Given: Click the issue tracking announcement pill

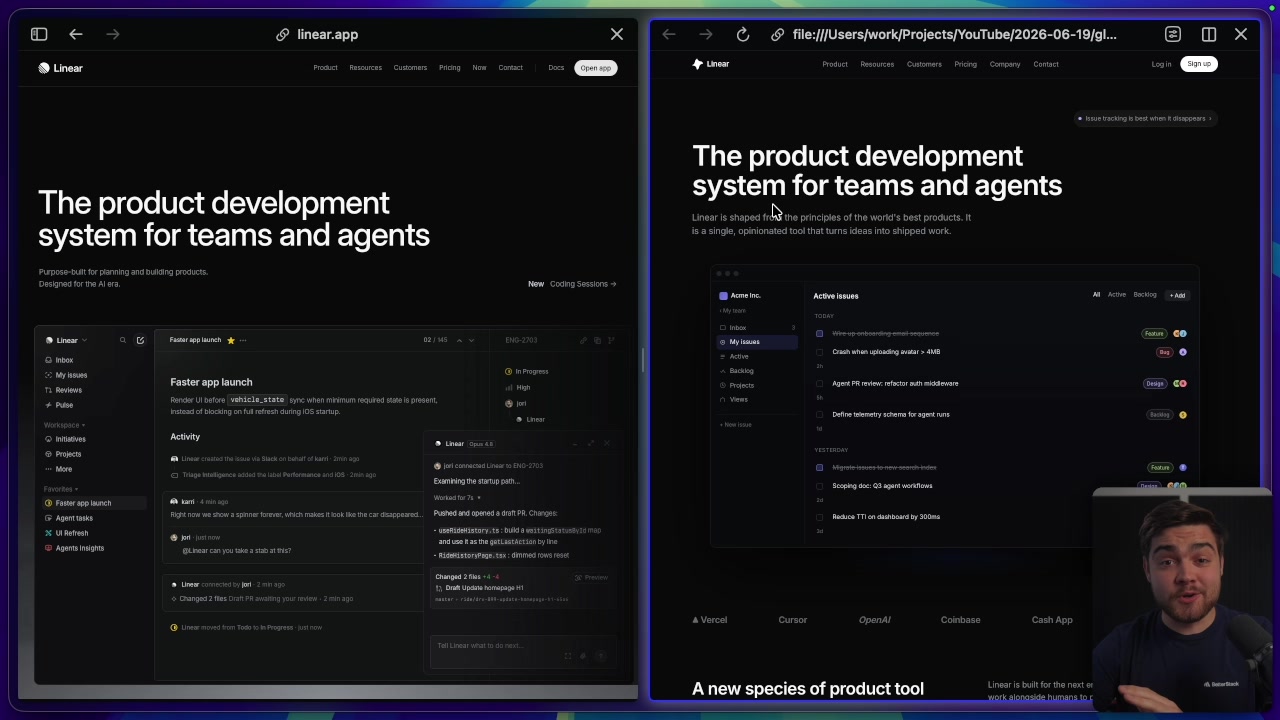Looking at the screenshot, I should (1144, 118).
